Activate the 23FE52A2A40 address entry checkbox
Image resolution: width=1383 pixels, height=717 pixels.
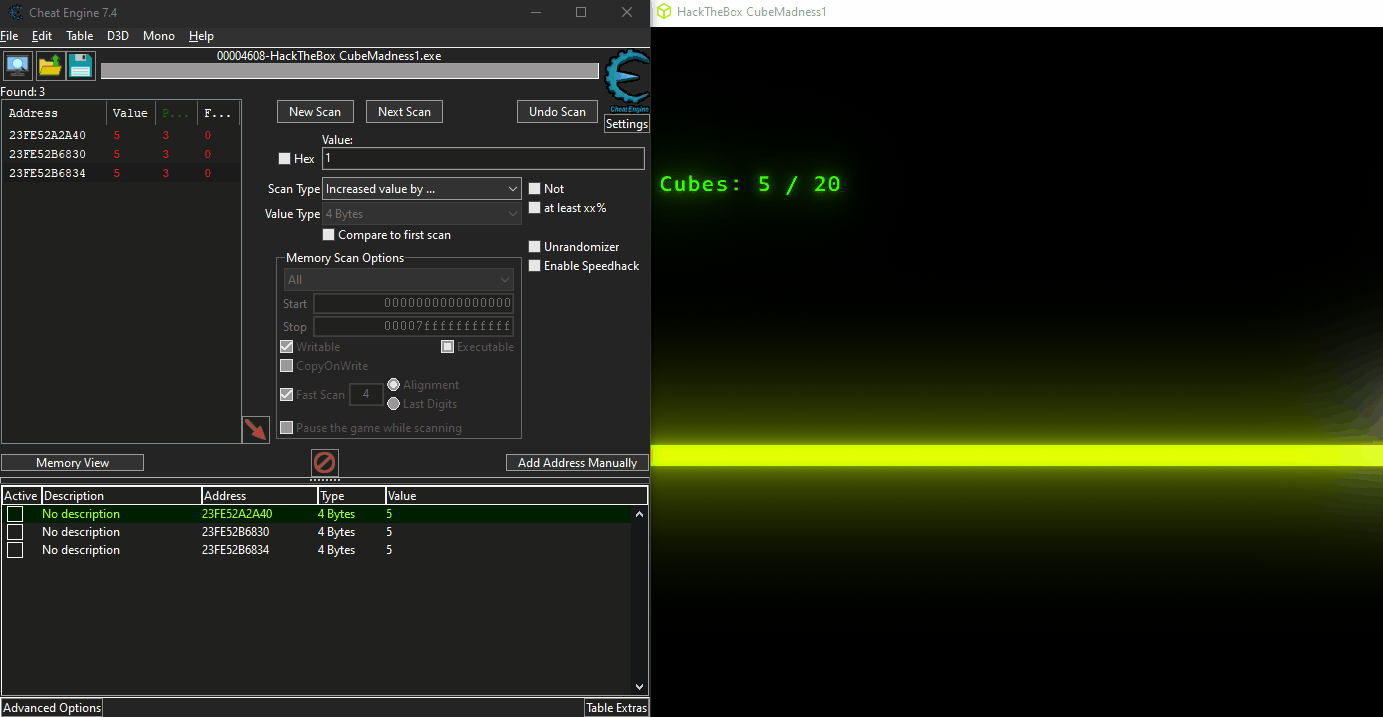pyautogui.click(x=15, y=514)
